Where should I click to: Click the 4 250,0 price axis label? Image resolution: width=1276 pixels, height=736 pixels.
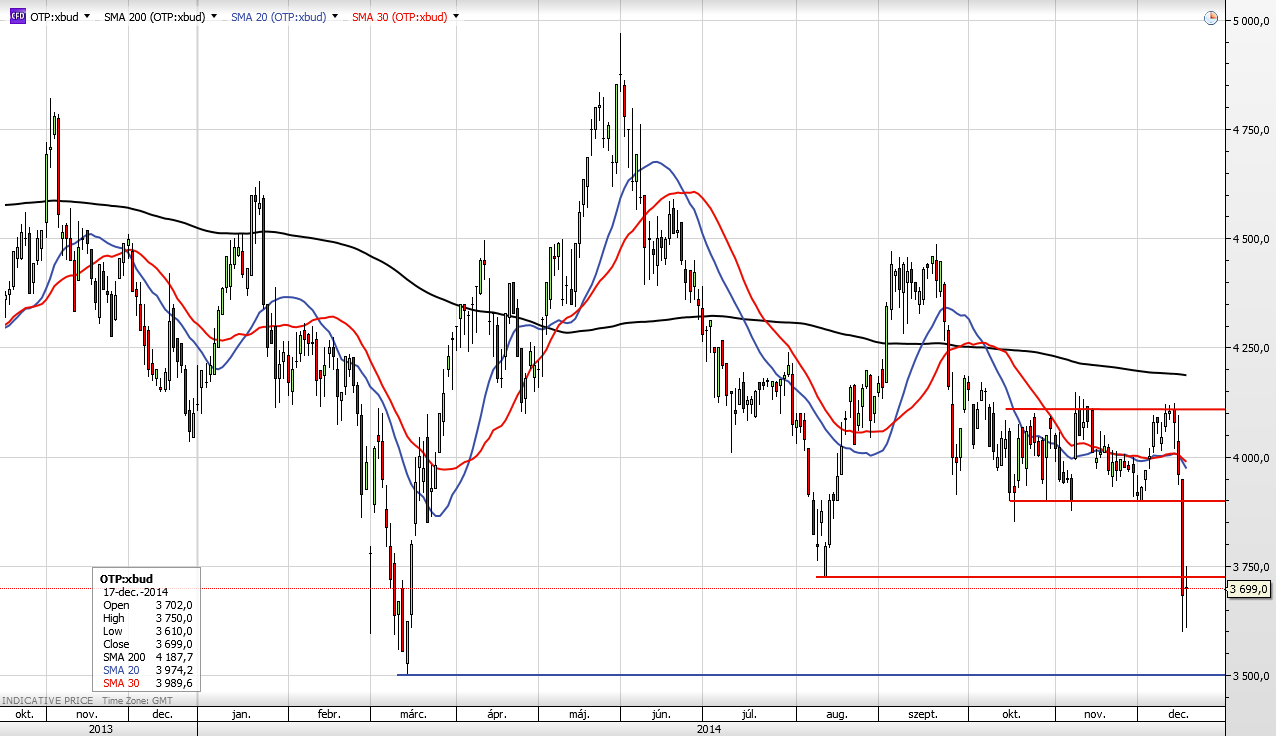[1252, 348]
